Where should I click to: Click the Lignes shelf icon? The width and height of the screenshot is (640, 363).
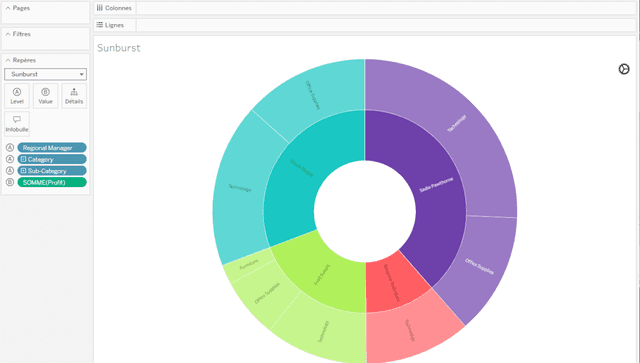click(100, 25)
